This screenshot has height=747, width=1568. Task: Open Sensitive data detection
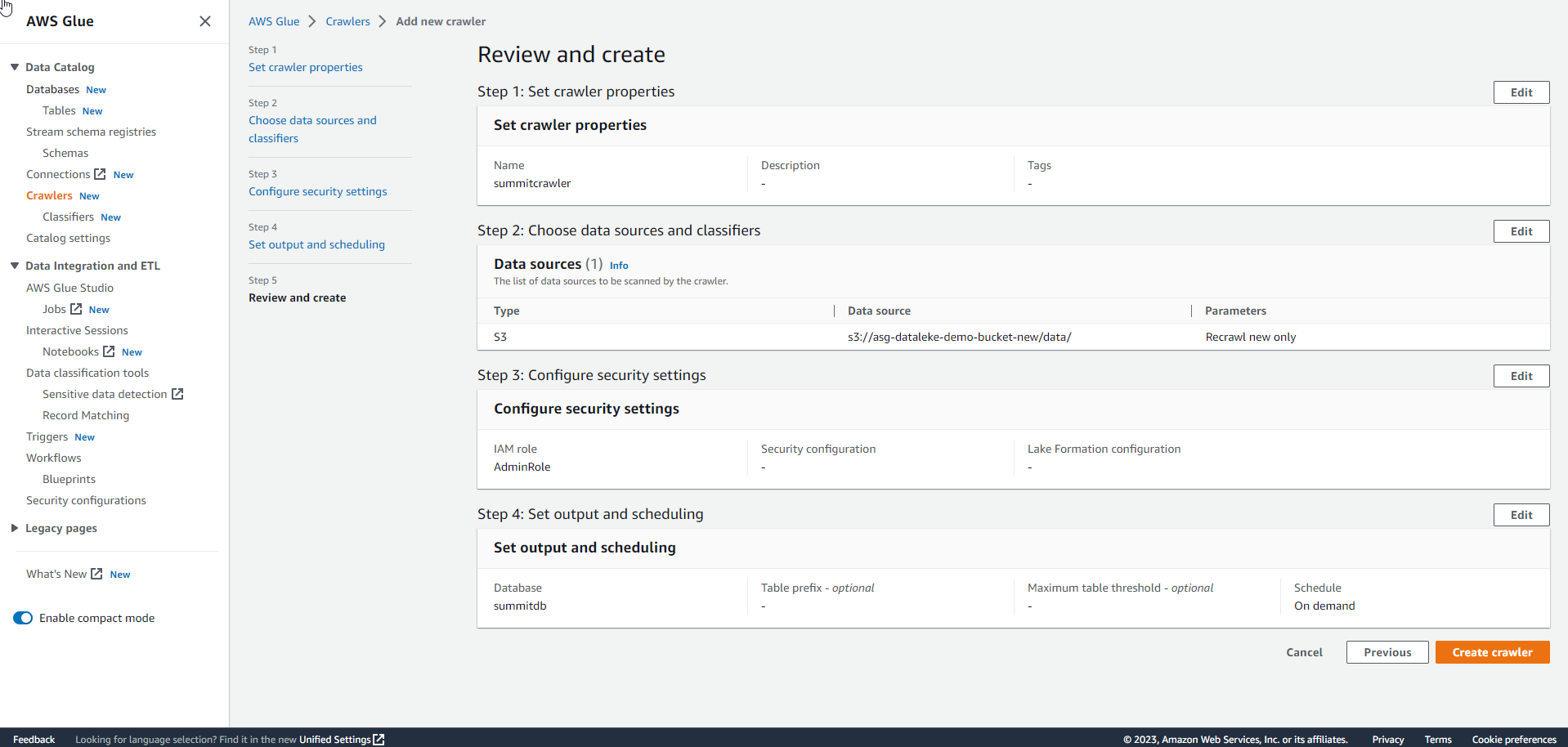pyautogui.click(x=105, y=394)
